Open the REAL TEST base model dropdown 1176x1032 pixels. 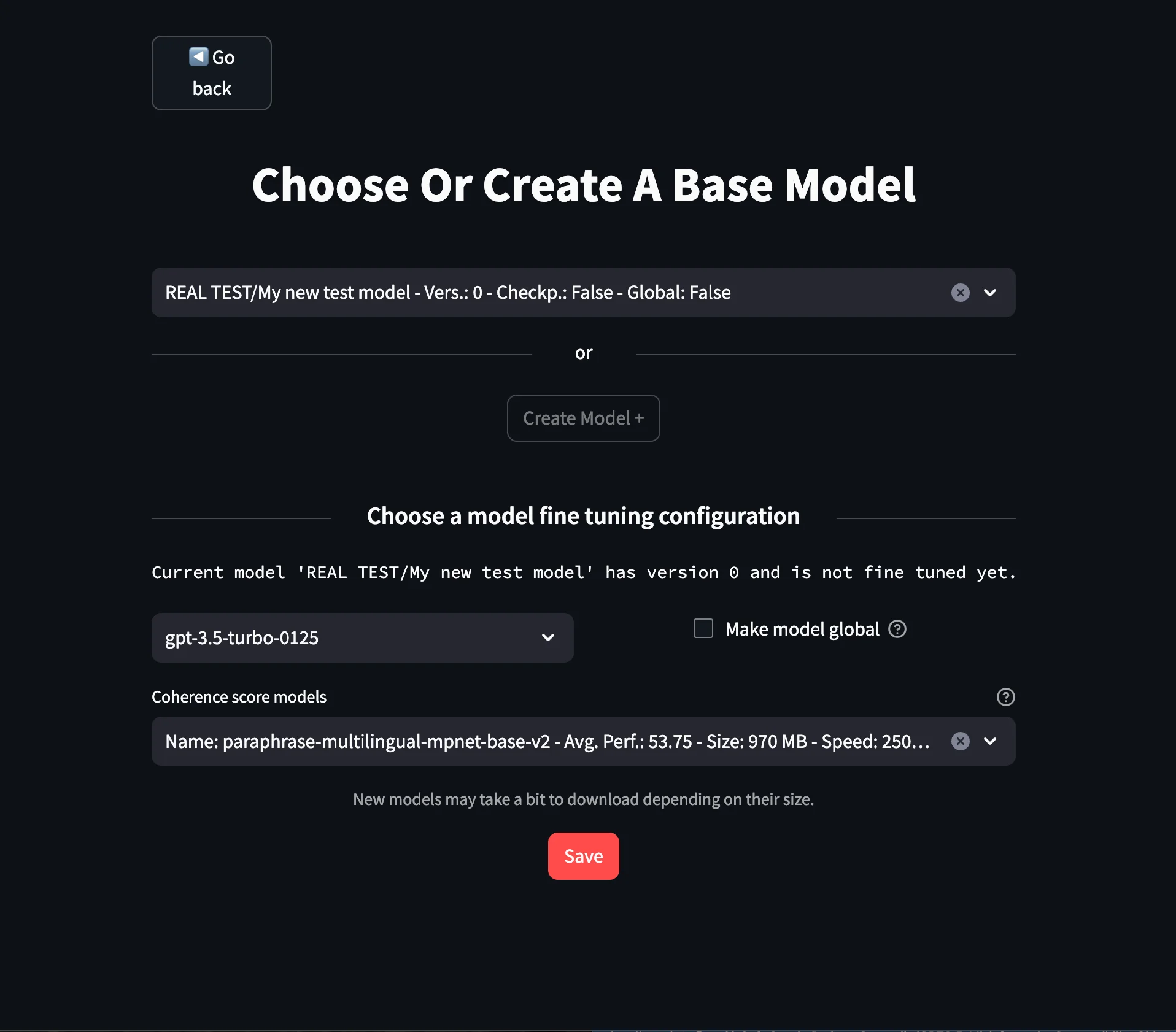tap(552, 293)
